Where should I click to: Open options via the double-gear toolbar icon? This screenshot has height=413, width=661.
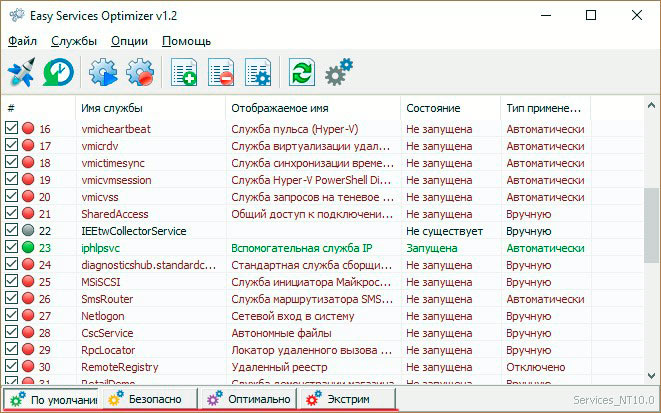tap(339, 72)
